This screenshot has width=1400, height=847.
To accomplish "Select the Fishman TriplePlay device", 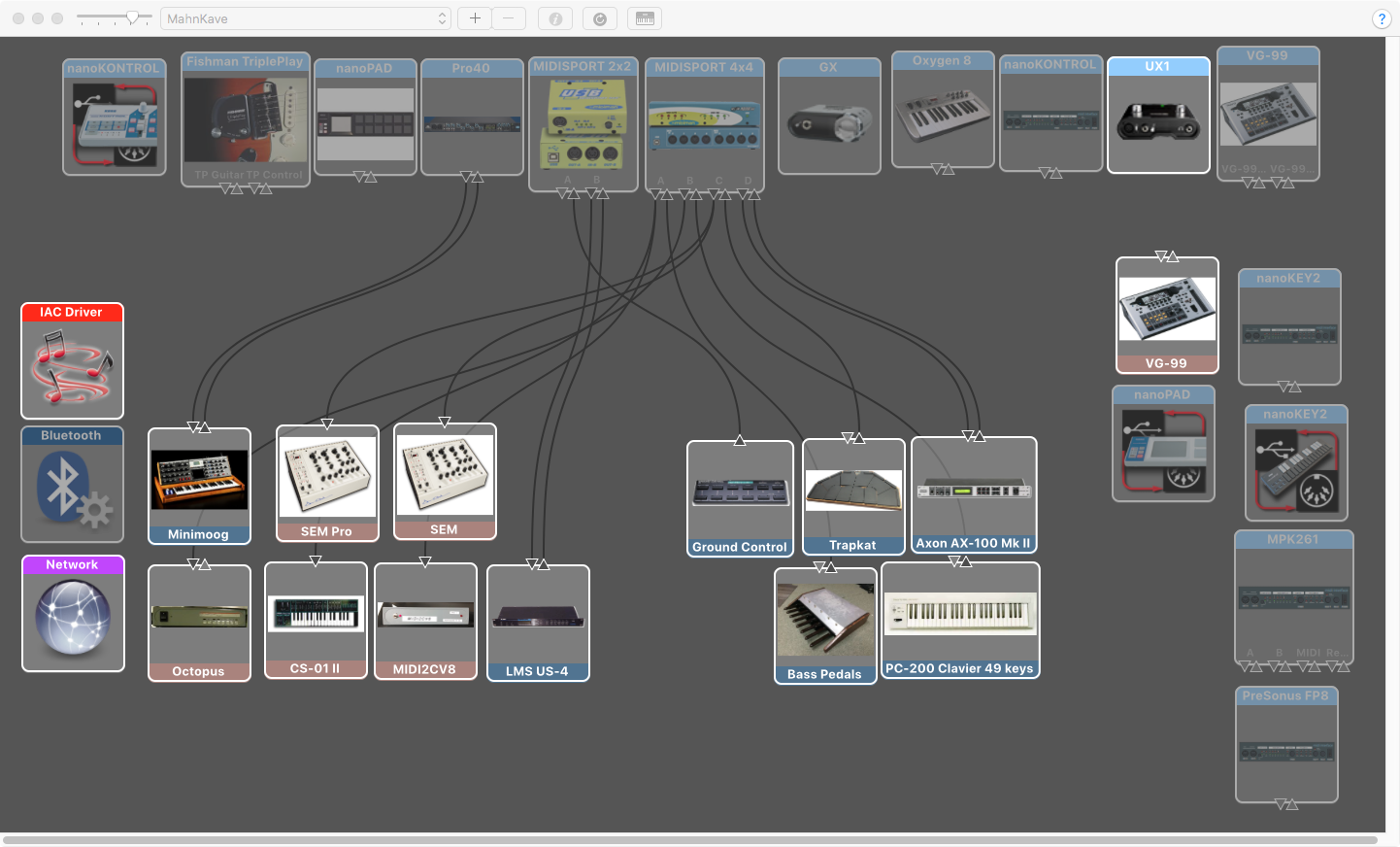I will pyautogui.click(x=246, y=119).
